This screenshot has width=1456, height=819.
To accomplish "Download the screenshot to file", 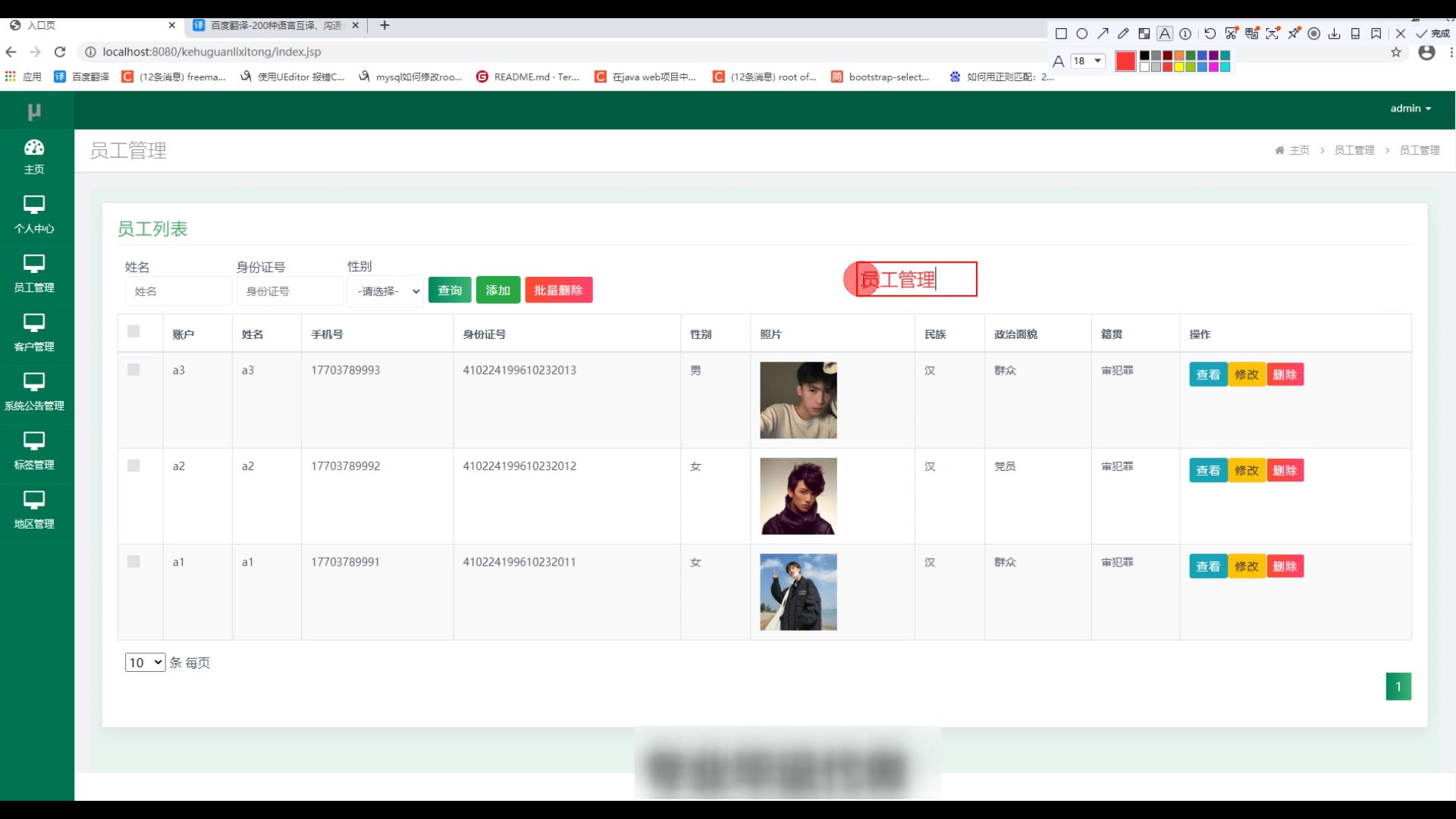I will click(x=1335, y=33).
